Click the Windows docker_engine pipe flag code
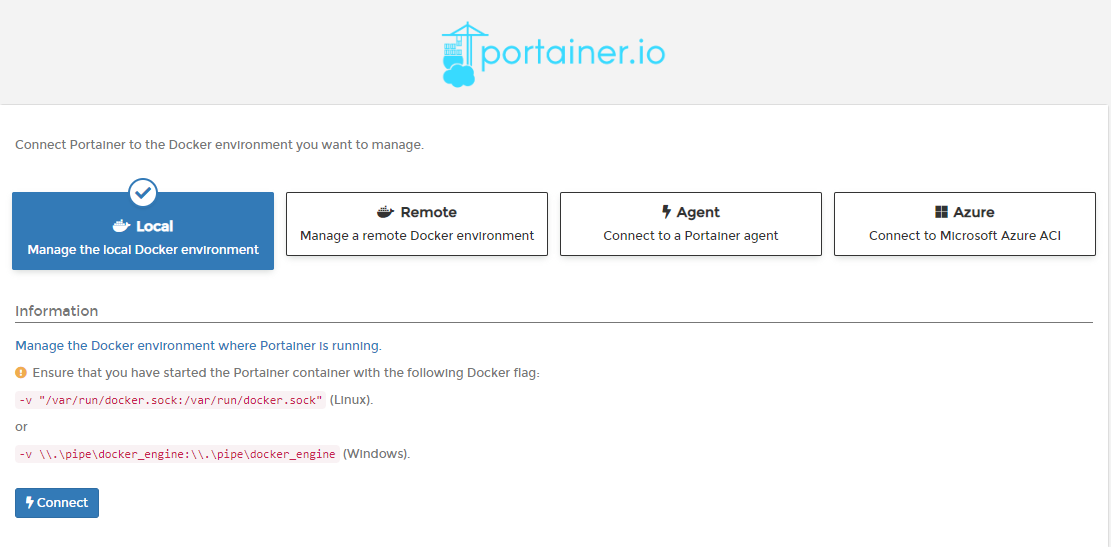The image size is (1111, 547). (x=177, y=454)
